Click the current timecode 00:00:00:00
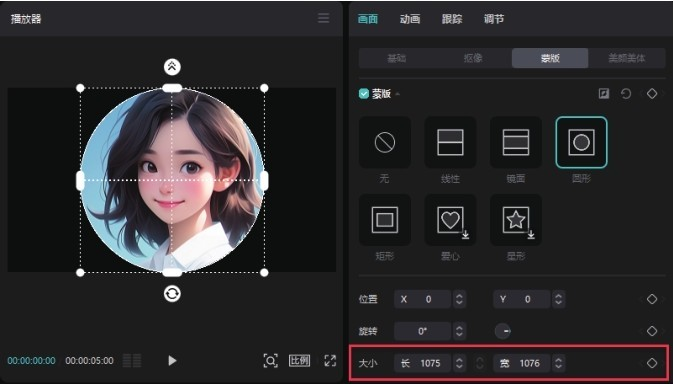673x384 pixels. coord(31,360)
